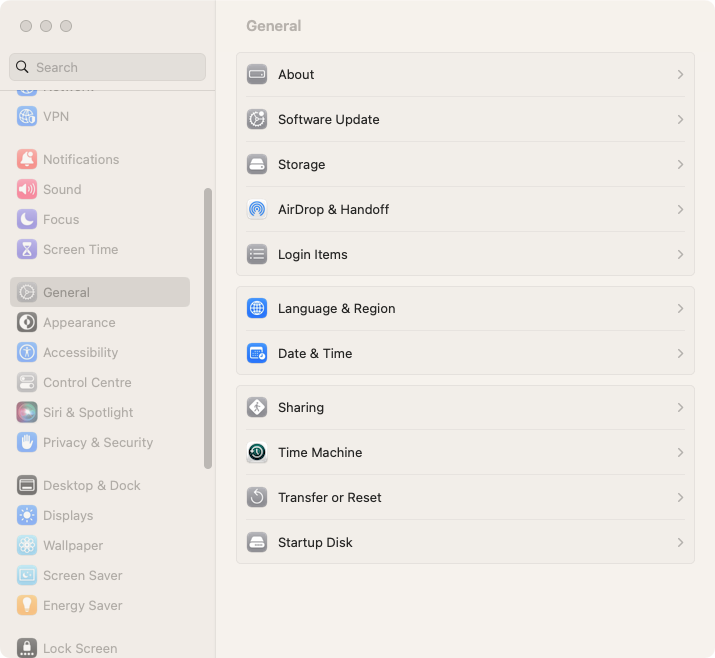
Task: Open the Startup Disk label
Action: 315,543
